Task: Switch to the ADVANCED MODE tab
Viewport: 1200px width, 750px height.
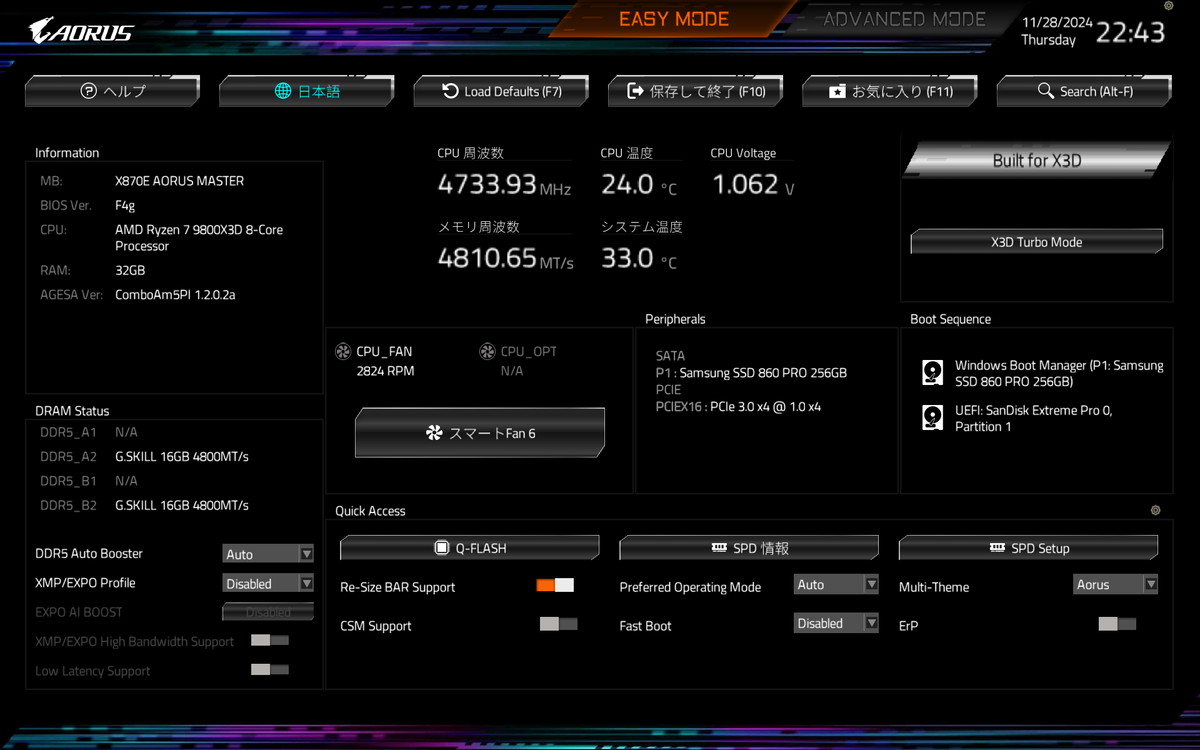Action: [905, 19]
